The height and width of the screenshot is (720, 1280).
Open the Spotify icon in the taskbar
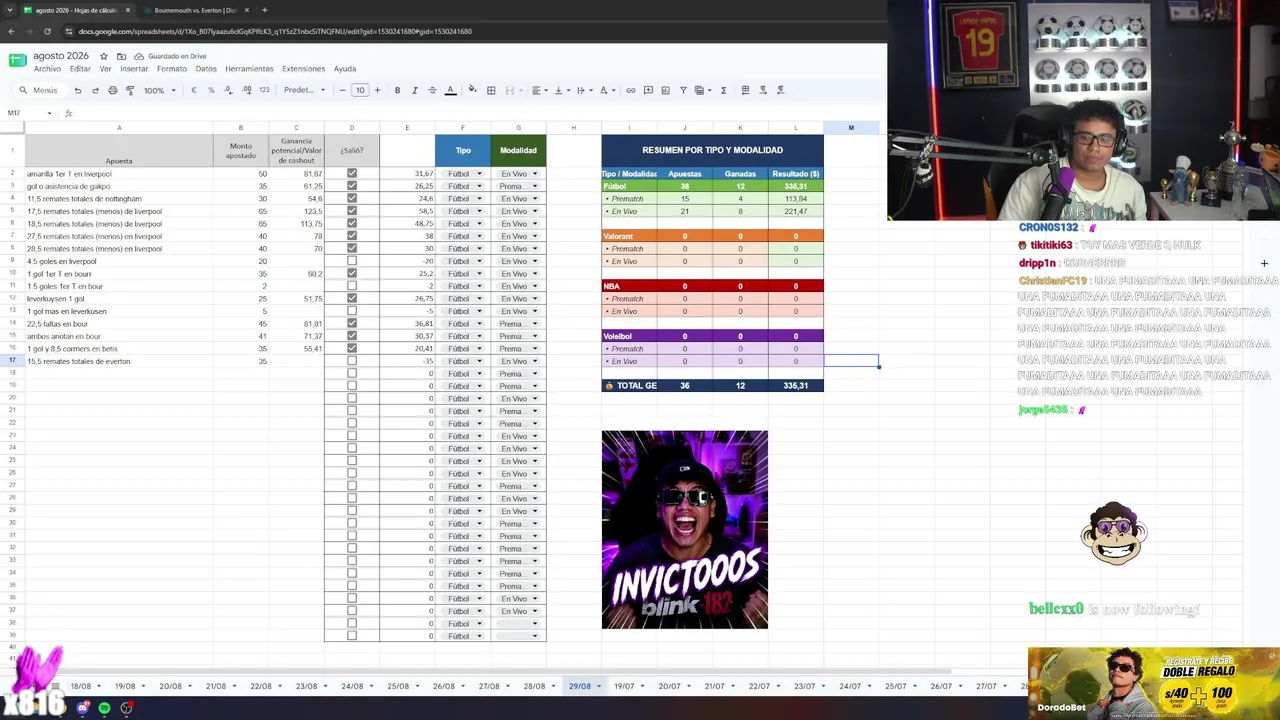click(x=104, y=708)
